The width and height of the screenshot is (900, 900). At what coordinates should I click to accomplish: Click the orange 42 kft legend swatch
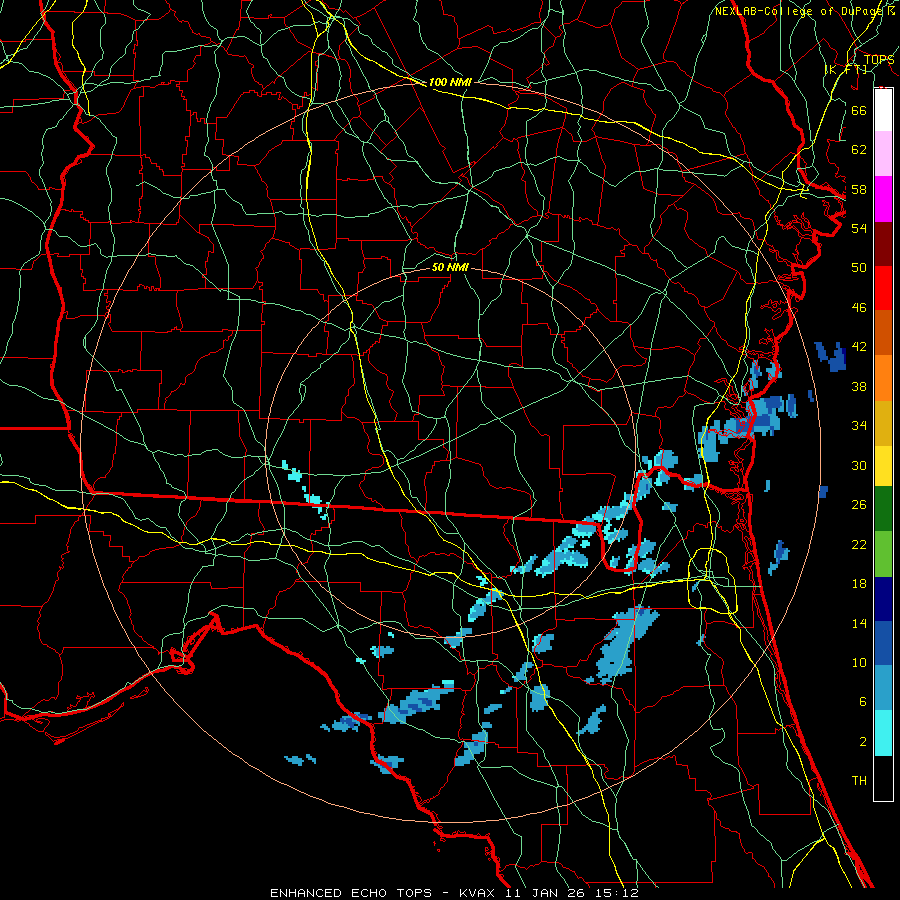click(x=883, y=378)
